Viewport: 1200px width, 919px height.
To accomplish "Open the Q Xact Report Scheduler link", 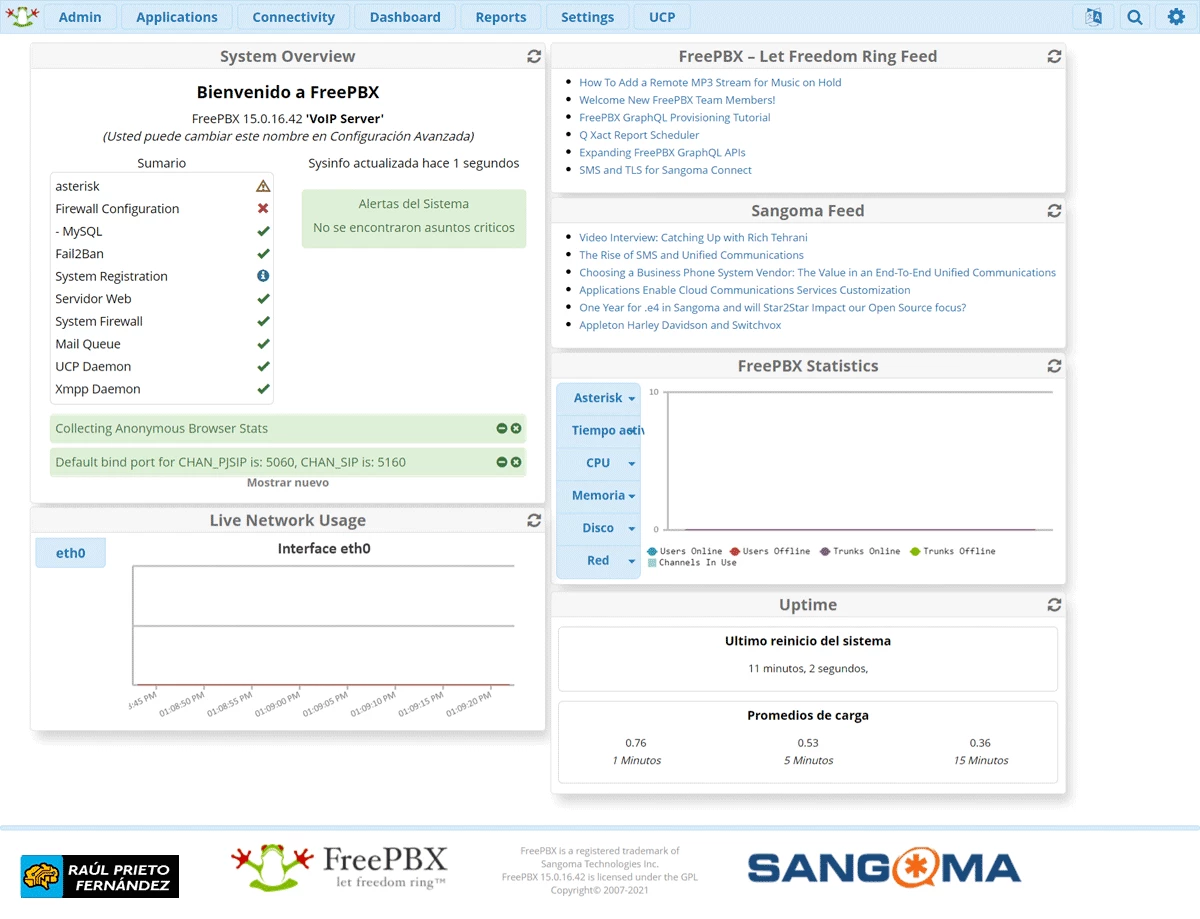I will [x=639, y=134].
